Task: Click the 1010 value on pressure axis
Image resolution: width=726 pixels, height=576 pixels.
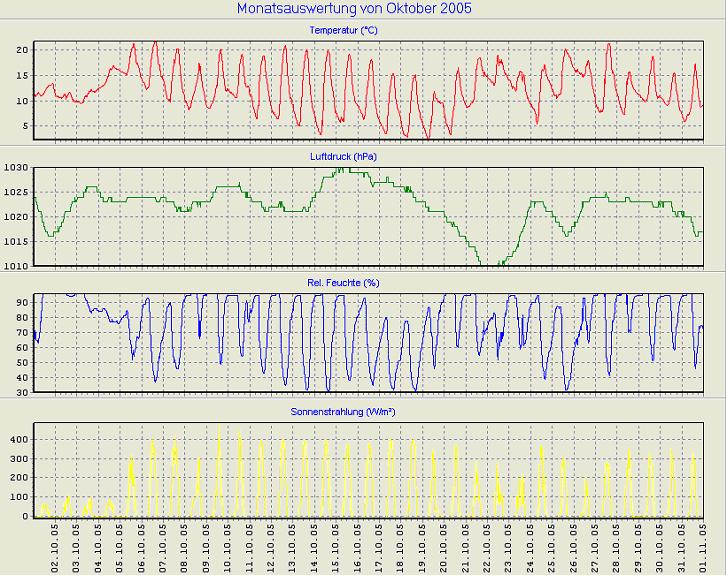Action: [16, 266]
